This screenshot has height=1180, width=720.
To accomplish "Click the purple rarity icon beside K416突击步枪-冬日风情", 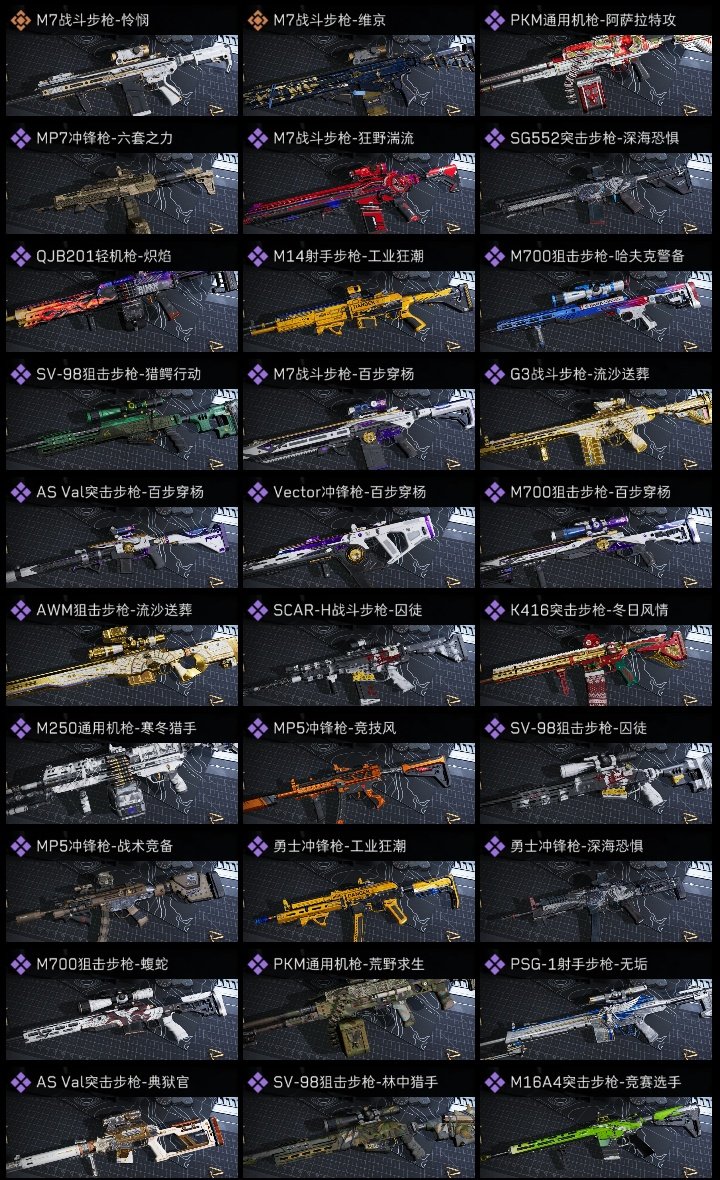I will (494, 610).
